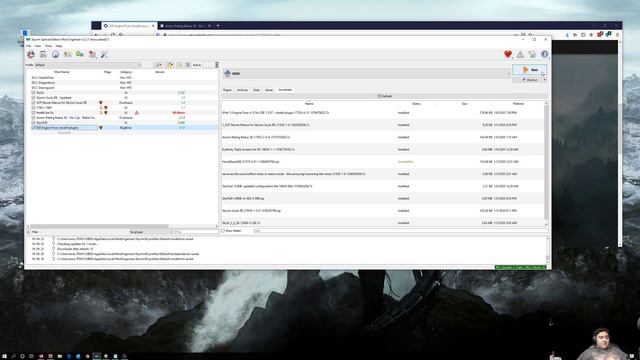Toggle Skyrim Souls RE - Updated checkbox

click(33, 98)
